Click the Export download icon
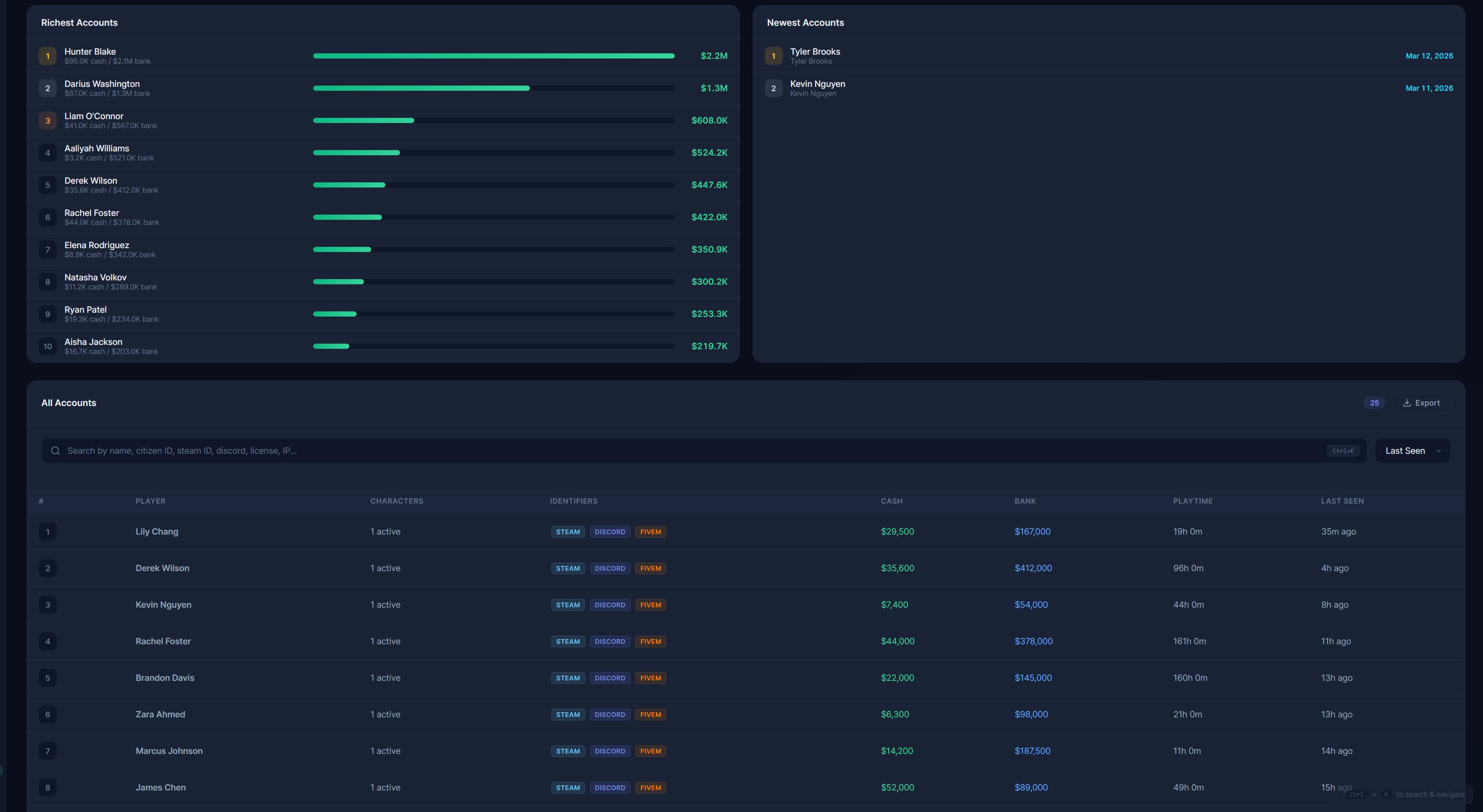1483x812 pixels. 1406,403
